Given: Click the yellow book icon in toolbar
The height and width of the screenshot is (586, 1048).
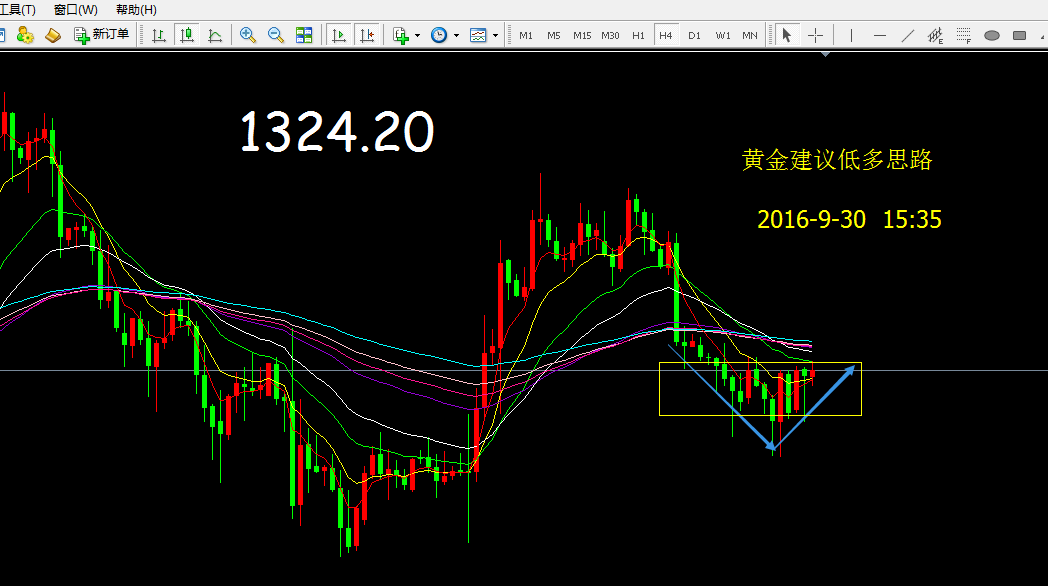Looking at the screenshot, I should pos(53,35).
